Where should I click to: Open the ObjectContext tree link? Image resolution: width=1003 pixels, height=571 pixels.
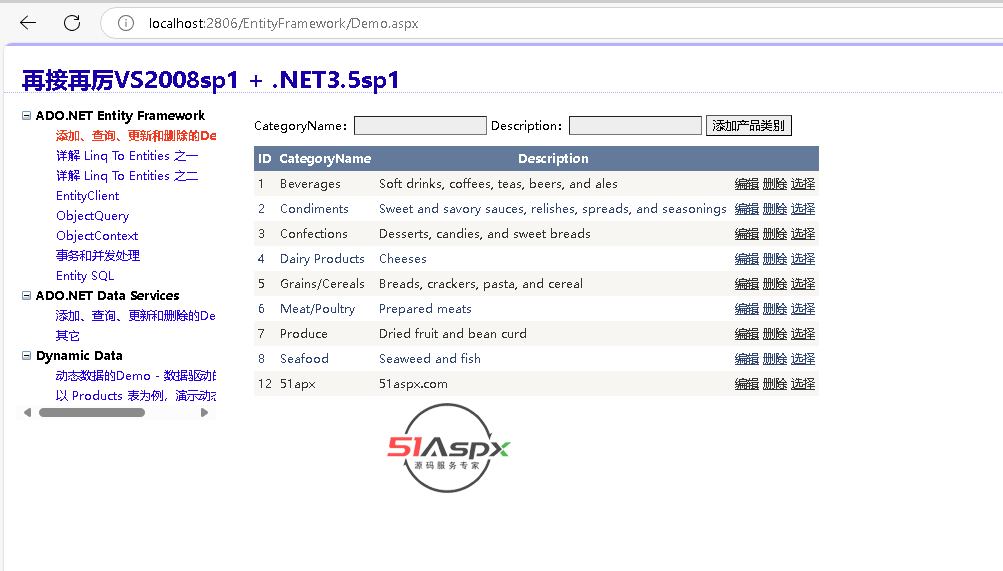(97, 236)
